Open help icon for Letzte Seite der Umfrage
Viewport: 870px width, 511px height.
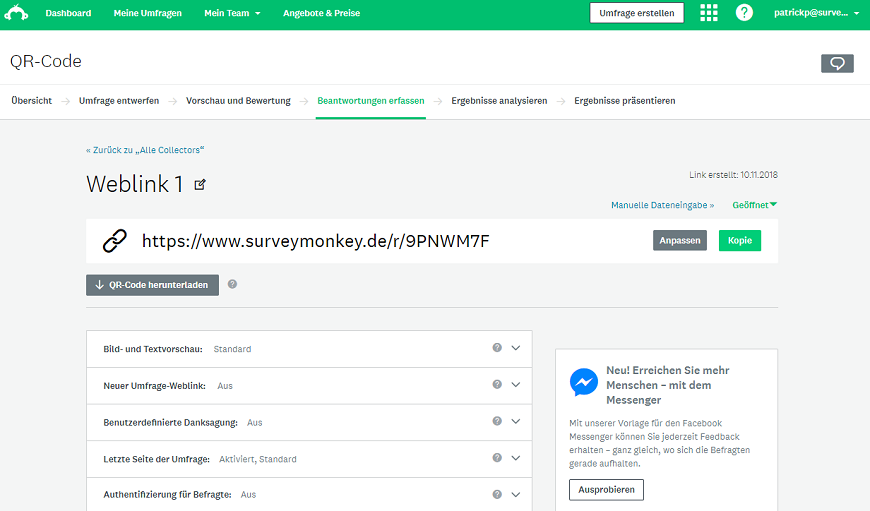[x=497, y=457]
